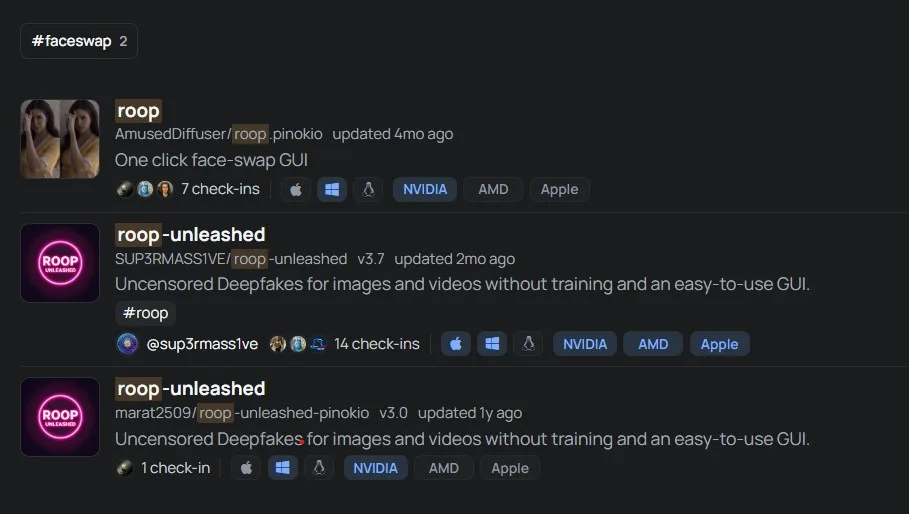
Task: Open the roop title link
Action: pos(138,111)
